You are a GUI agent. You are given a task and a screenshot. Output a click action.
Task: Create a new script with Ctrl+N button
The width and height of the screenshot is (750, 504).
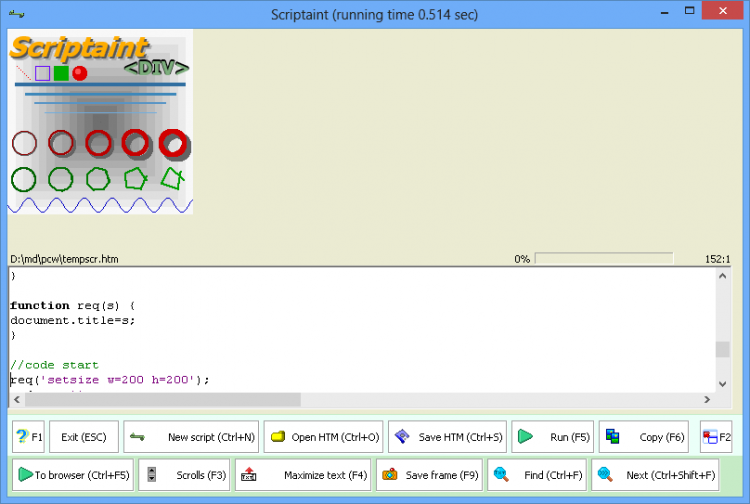191,437
